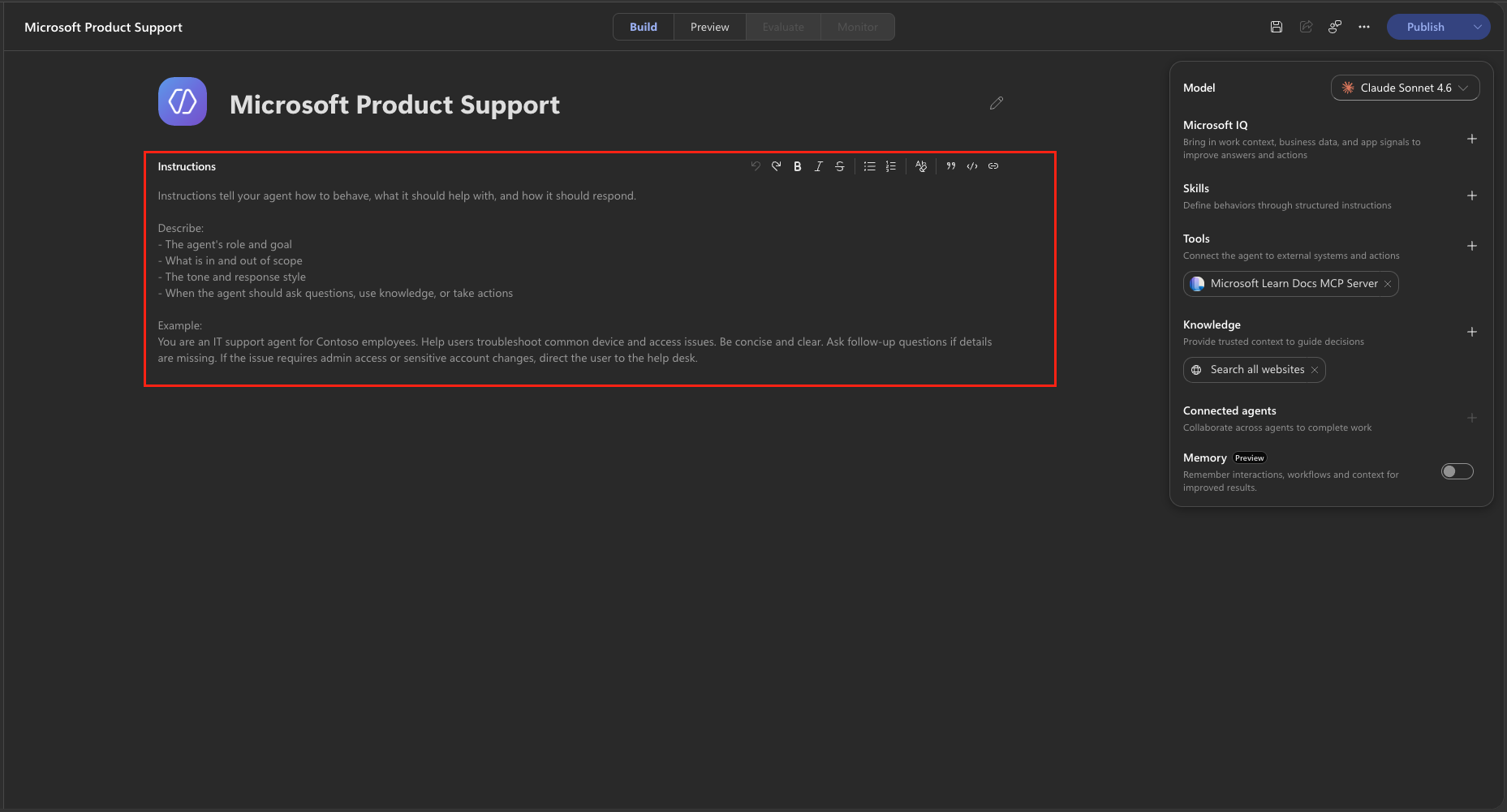Expand the Publish options arrow
This screenshot has width=1507, height=812.
pyautogui.click(x=1478, y=27)
